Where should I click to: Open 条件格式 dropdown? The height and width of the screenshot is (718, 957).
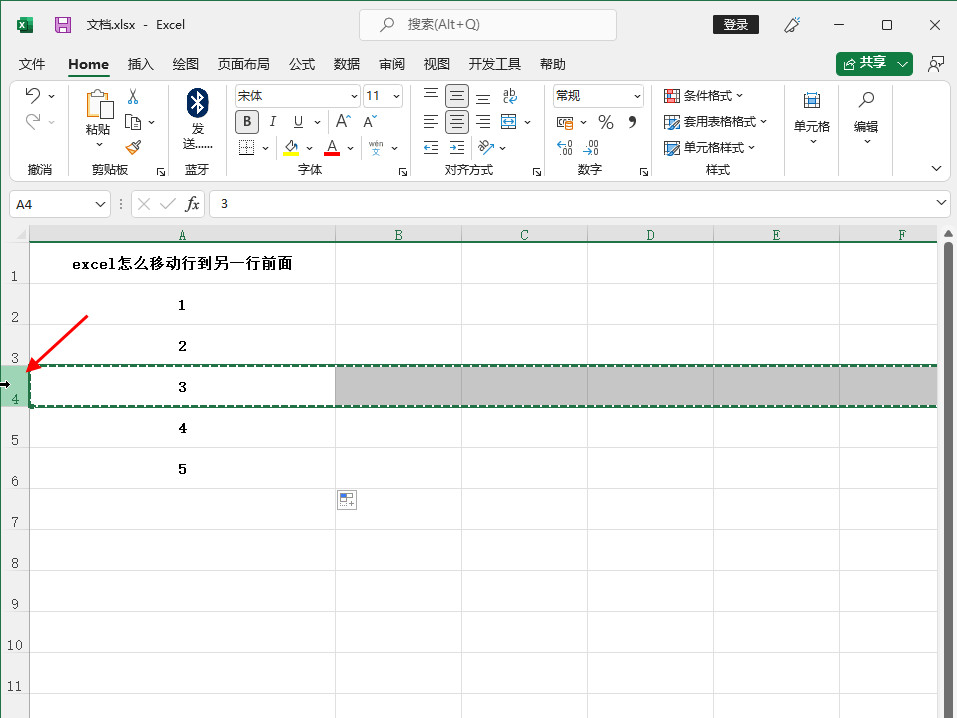[704, 96]
